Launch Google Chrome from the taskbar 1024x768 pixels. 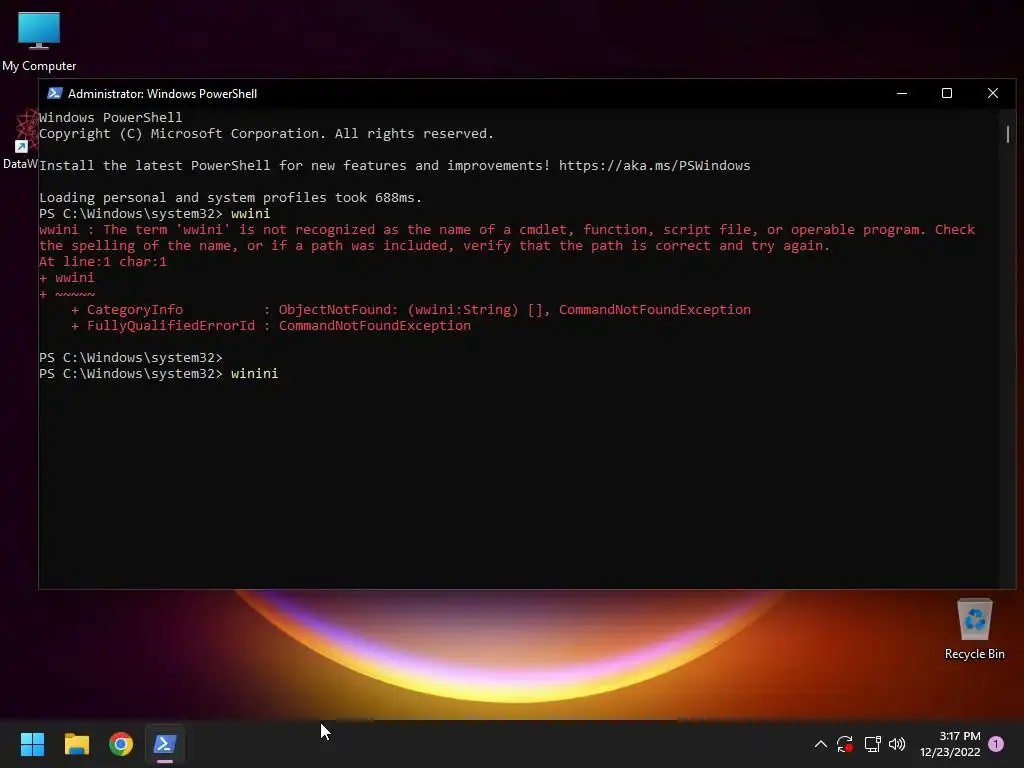click(x=121, y=744)
